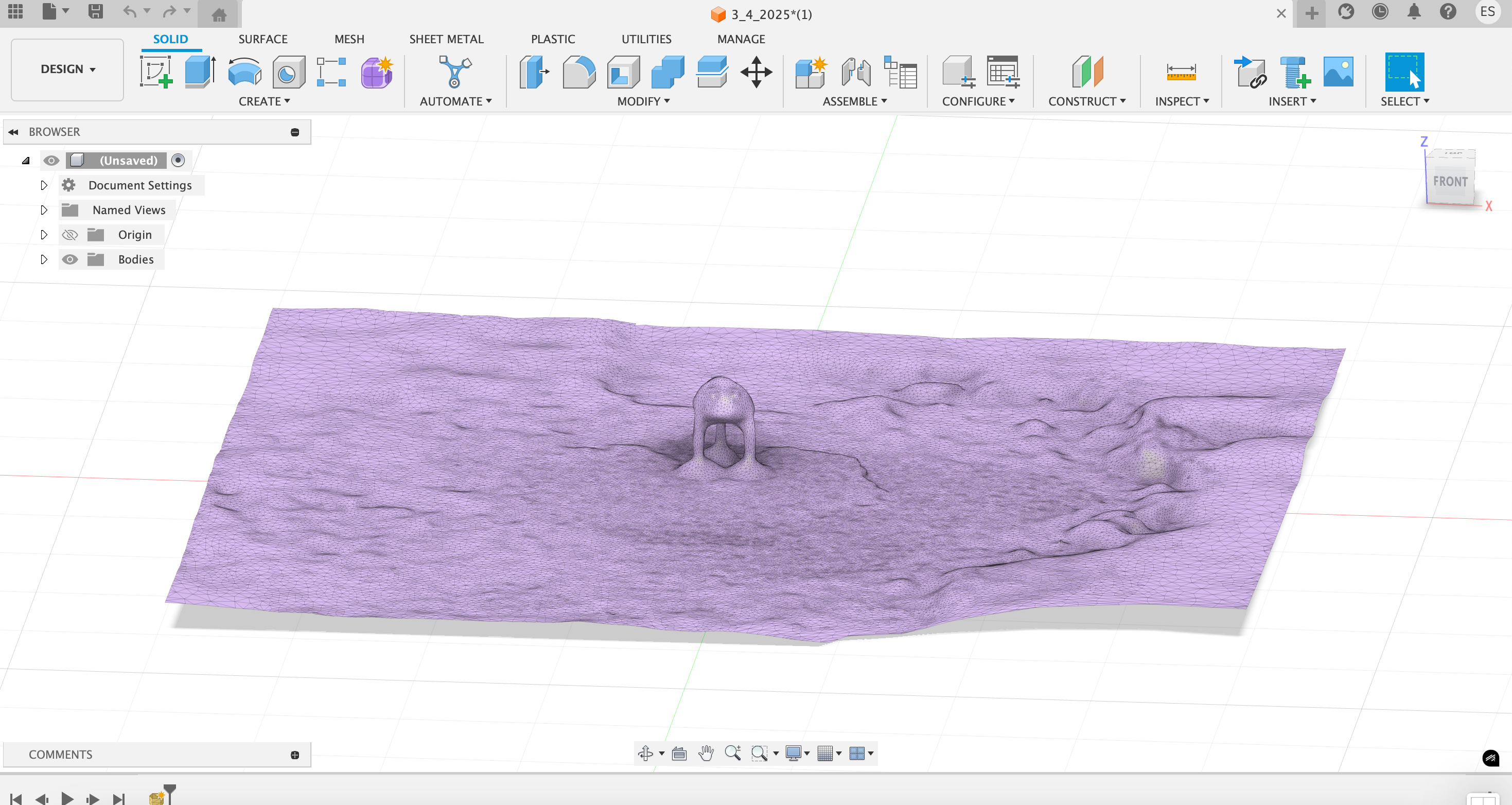Activate the (Unsaved) component radio button
Viewport: 1512px width, 805px height.
(178, 160)
